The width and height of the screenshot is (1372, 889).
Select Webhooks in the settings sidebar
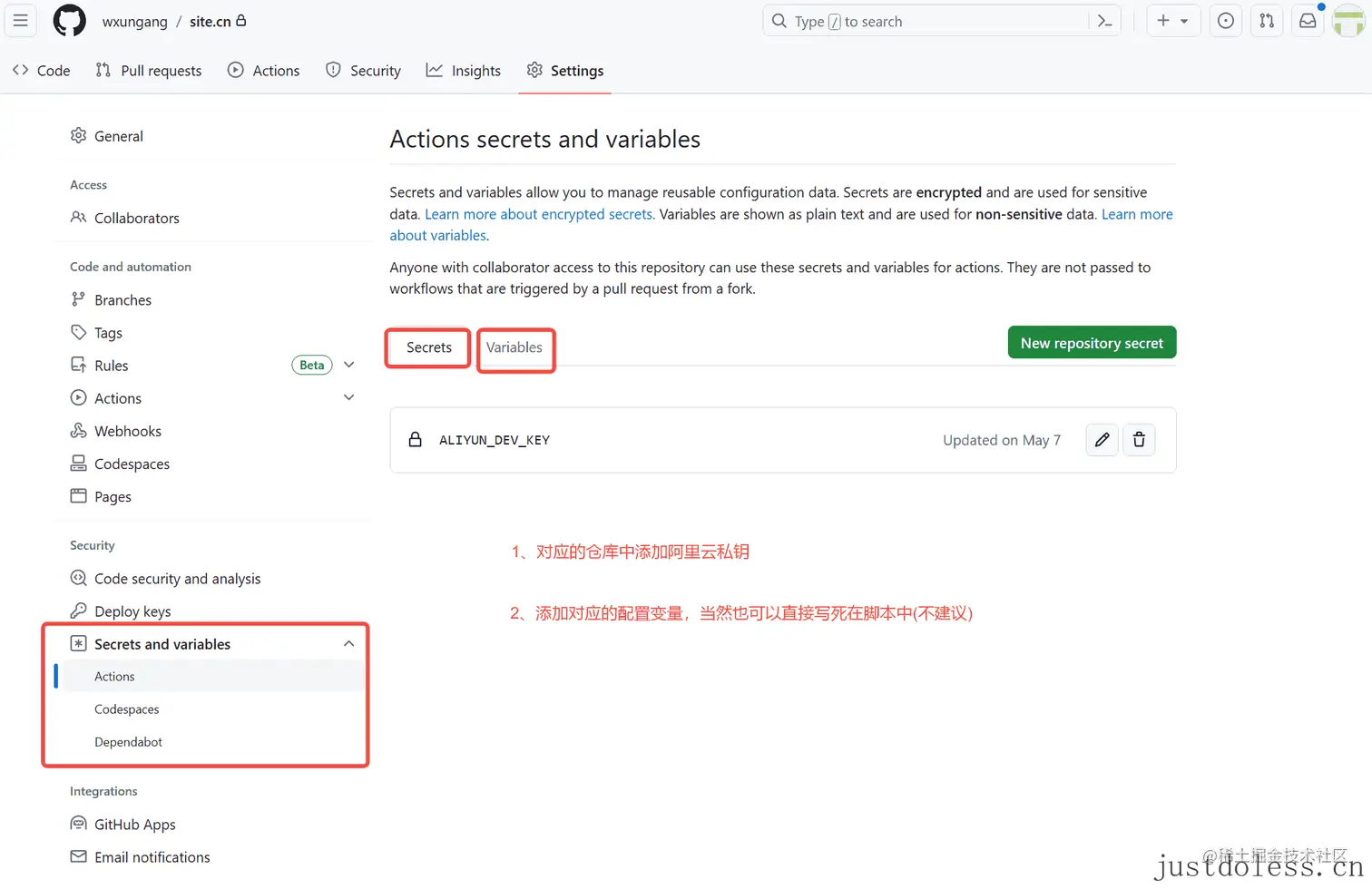[128, 430]
